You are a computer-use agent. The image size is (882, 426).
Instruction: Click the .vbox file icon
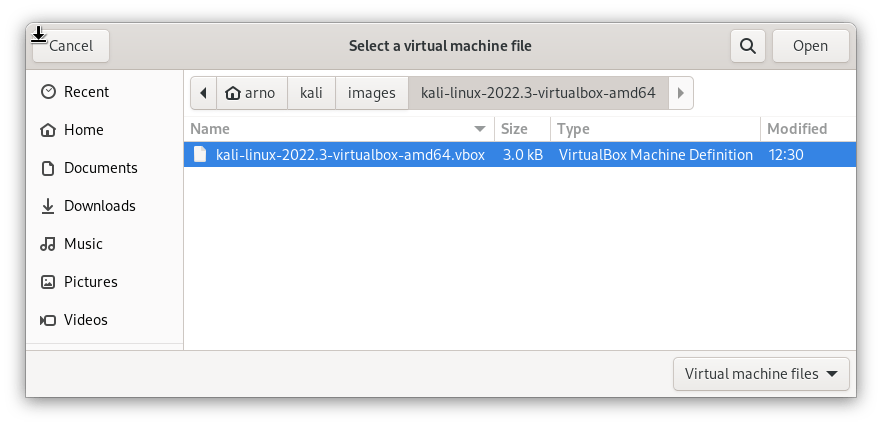pos(200,154)
